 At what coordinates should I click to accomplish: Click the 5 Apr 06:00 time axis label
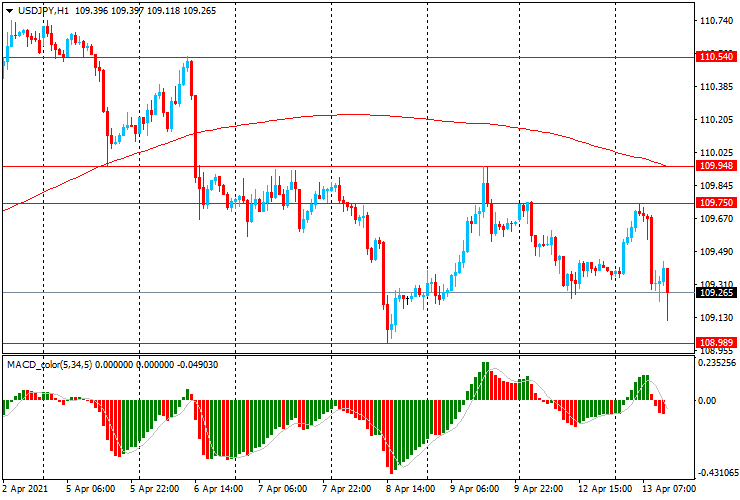(90, 488)
